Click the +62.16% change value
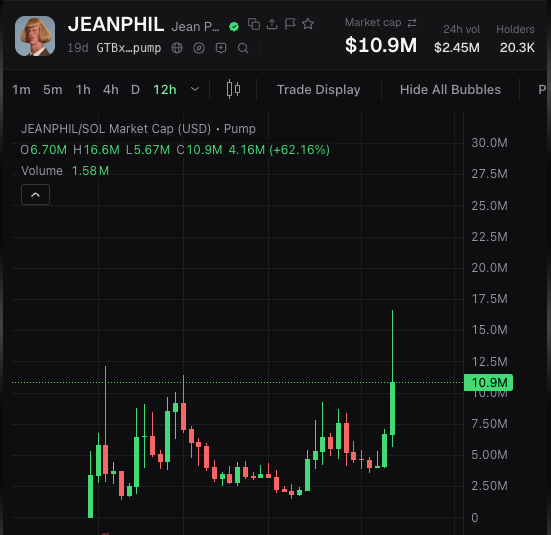551x535 pixels. tap(299, 150)
